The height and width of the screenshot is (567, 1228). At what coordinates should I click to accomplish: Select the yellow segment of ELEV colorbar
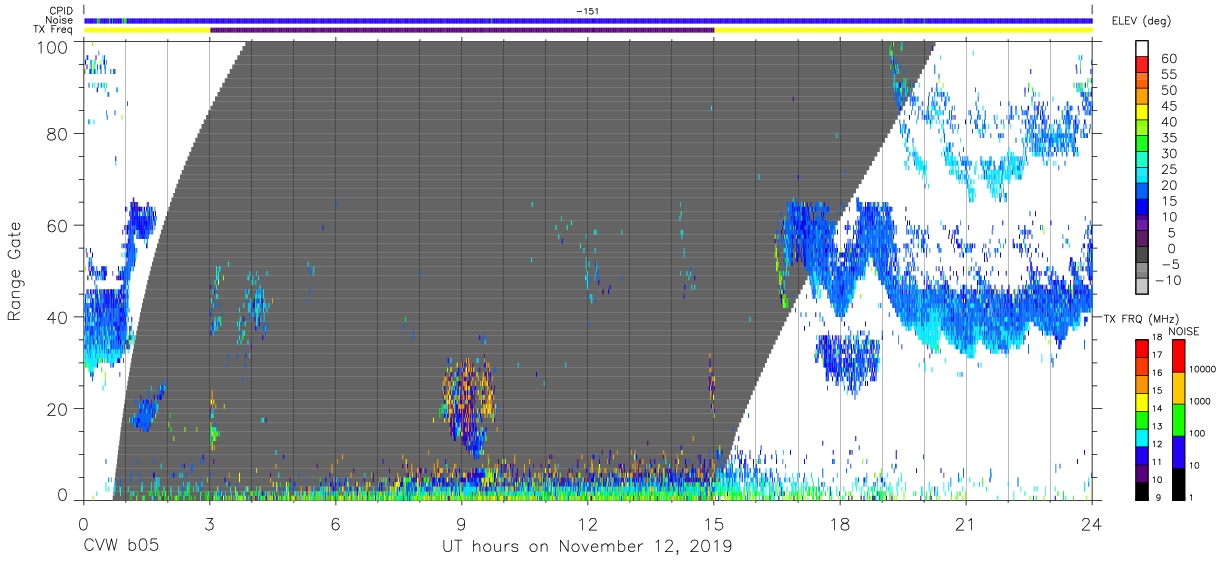[x=1142, y=114]
